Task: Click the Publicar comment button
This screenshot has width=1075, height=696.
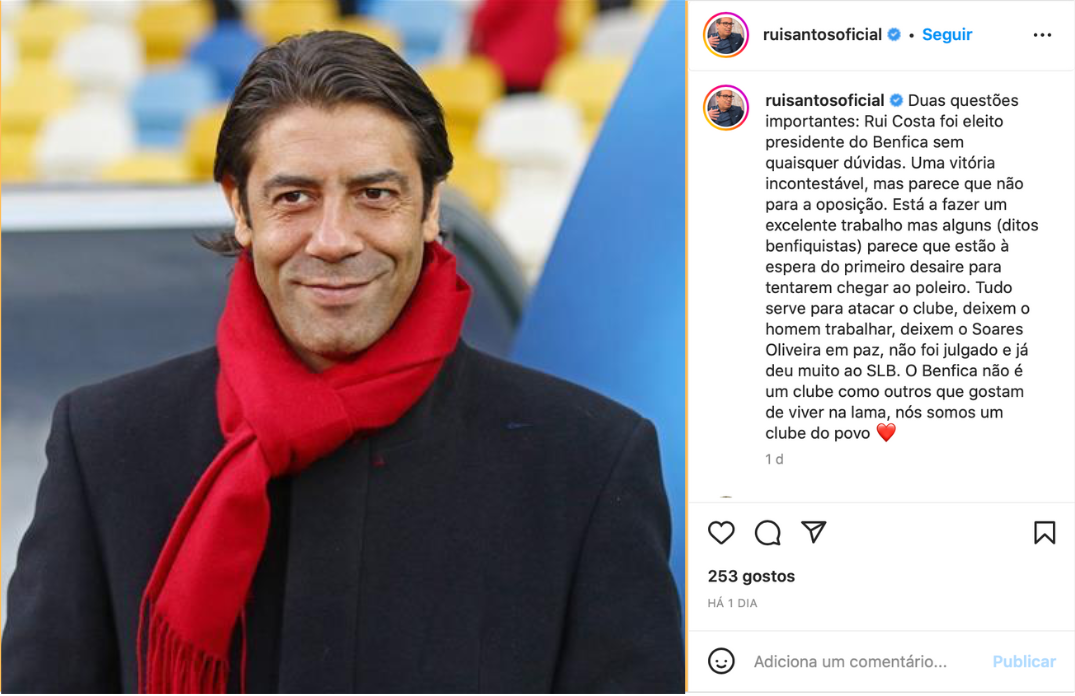Action: pos(1024,662)
